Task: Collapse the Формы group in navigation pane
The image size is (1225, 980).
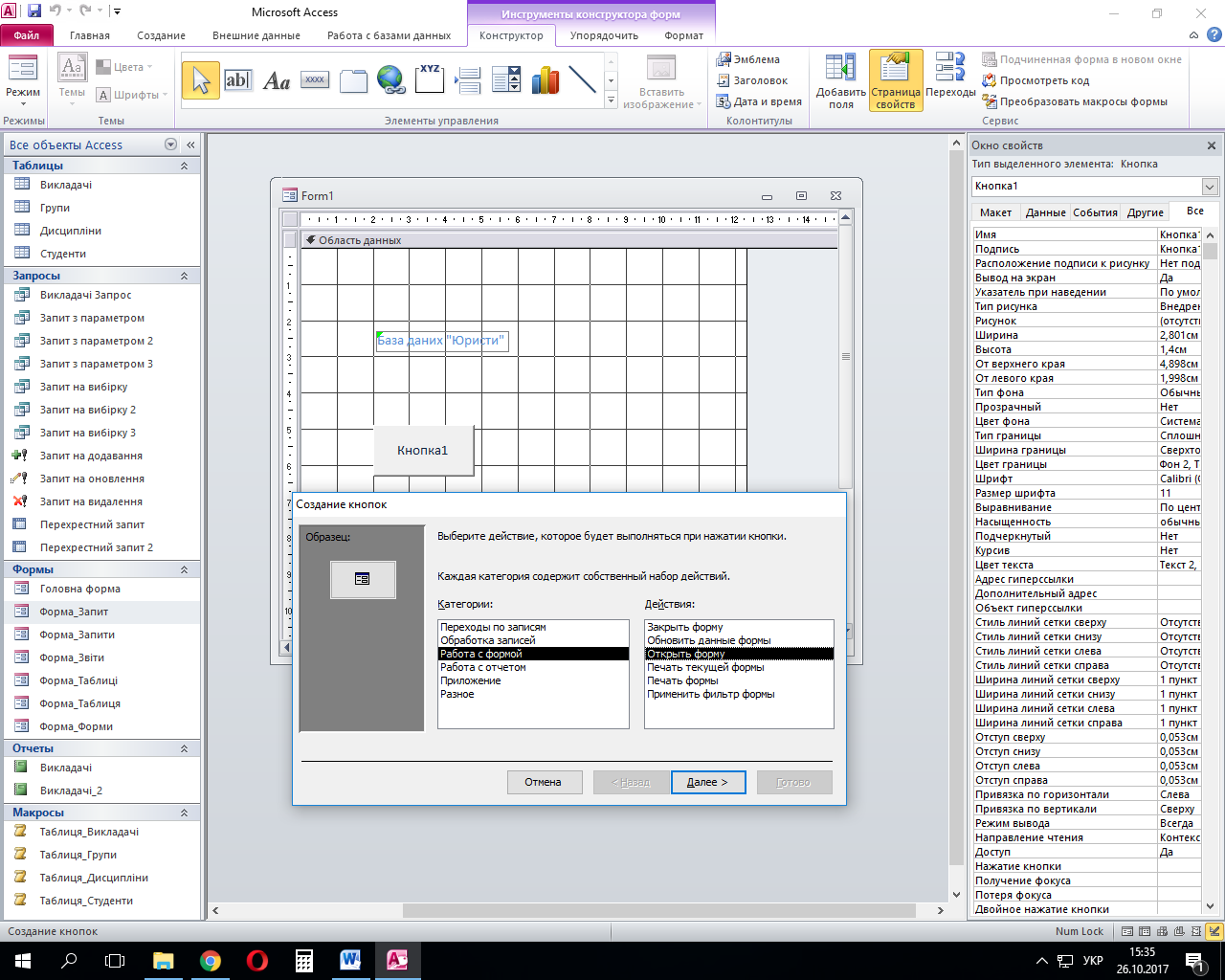Action: coord(185,569)
